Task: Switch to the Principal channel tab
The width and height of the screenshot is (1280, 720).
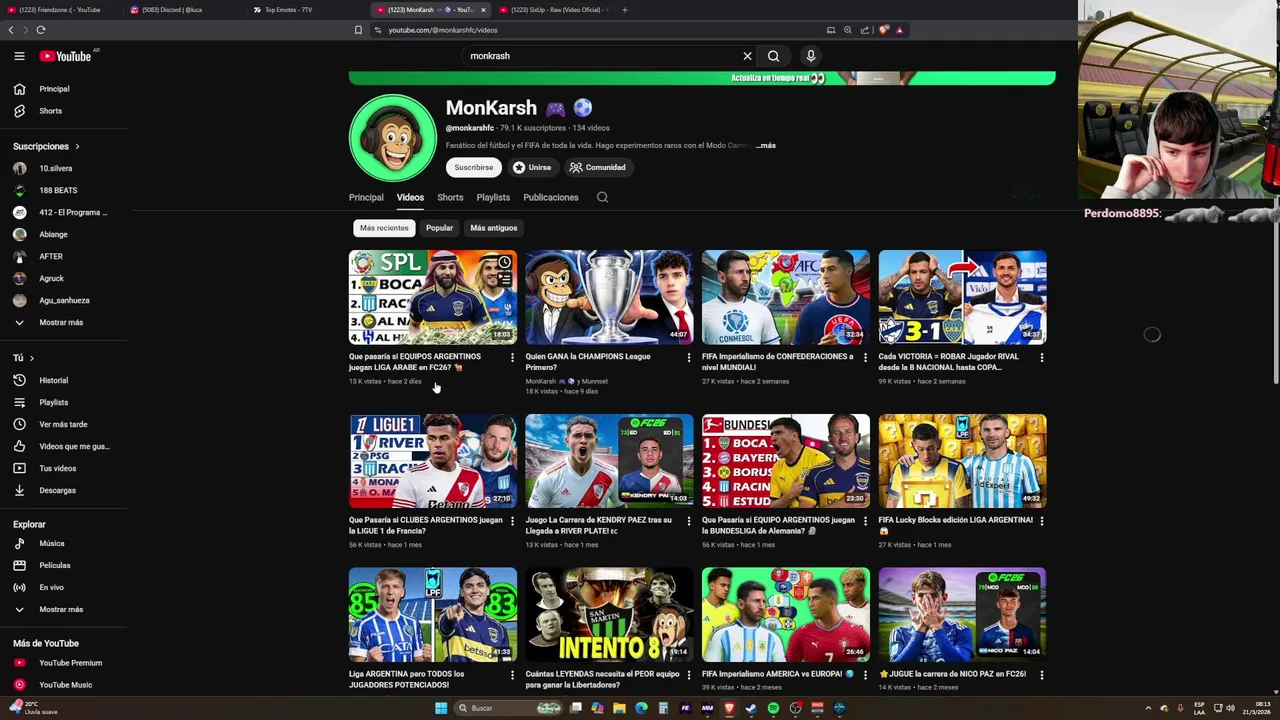Action: [x=366, y=197]
